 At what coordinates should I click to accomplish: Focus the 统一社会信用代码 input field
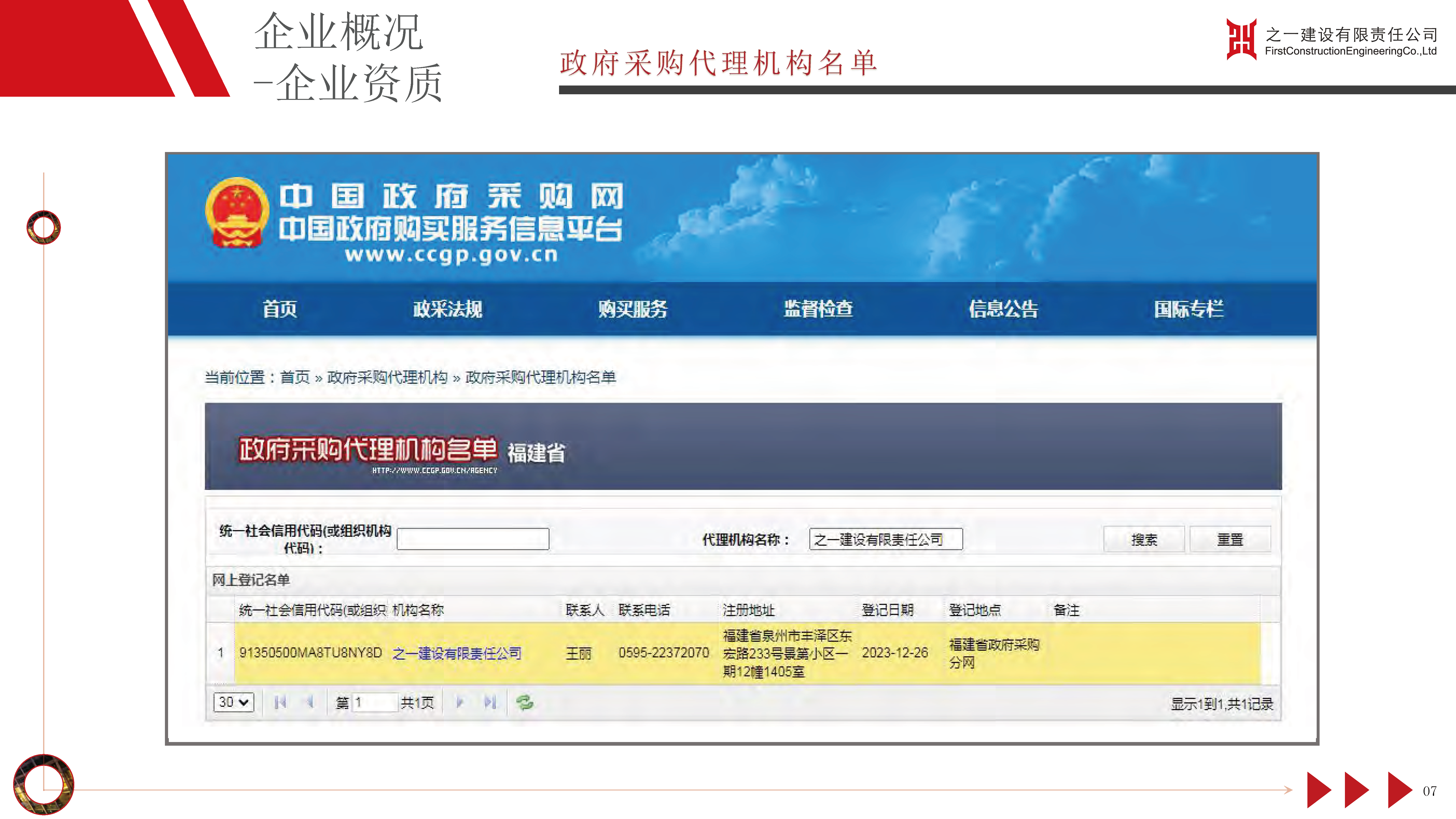(x=473, y=539)
